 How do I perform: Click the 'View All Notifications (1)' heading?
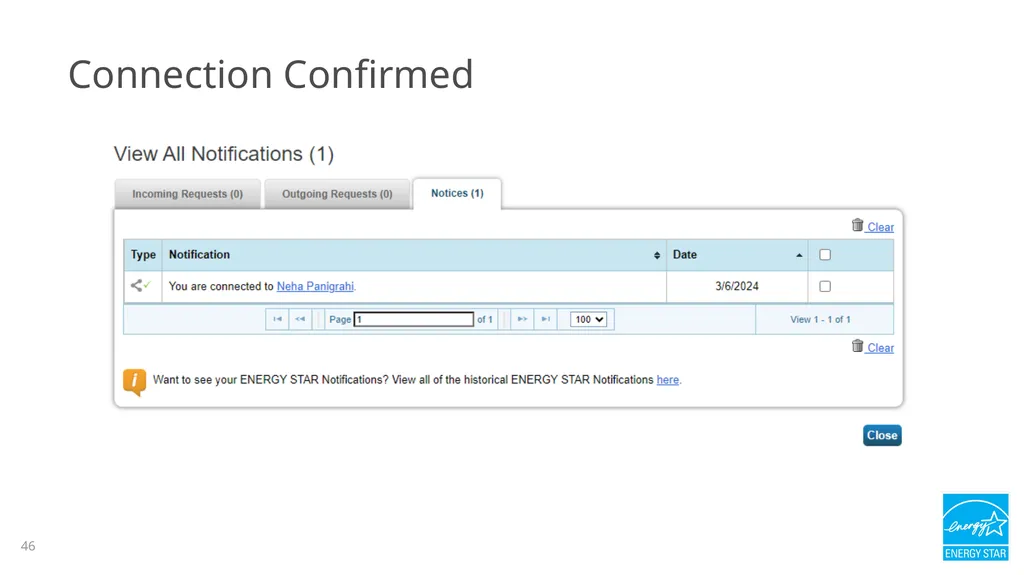pyautogui.click(x=224, y=154)
